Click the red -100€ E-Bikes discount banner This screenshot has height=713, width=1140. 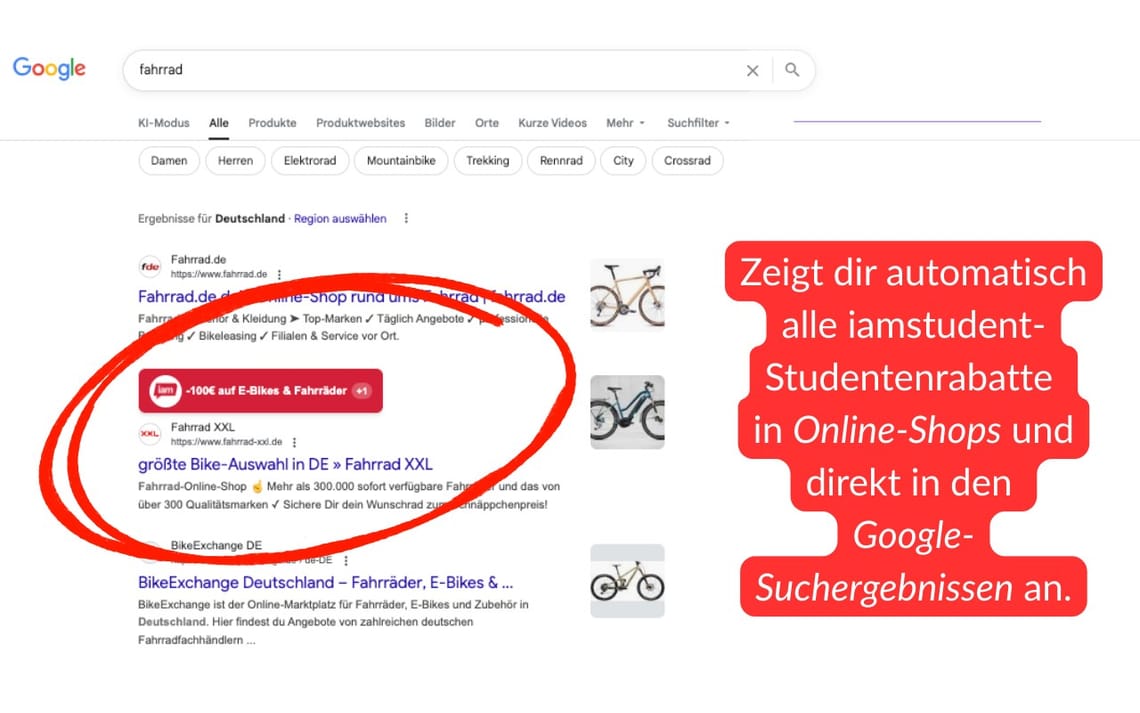click(x=260, y=390)
